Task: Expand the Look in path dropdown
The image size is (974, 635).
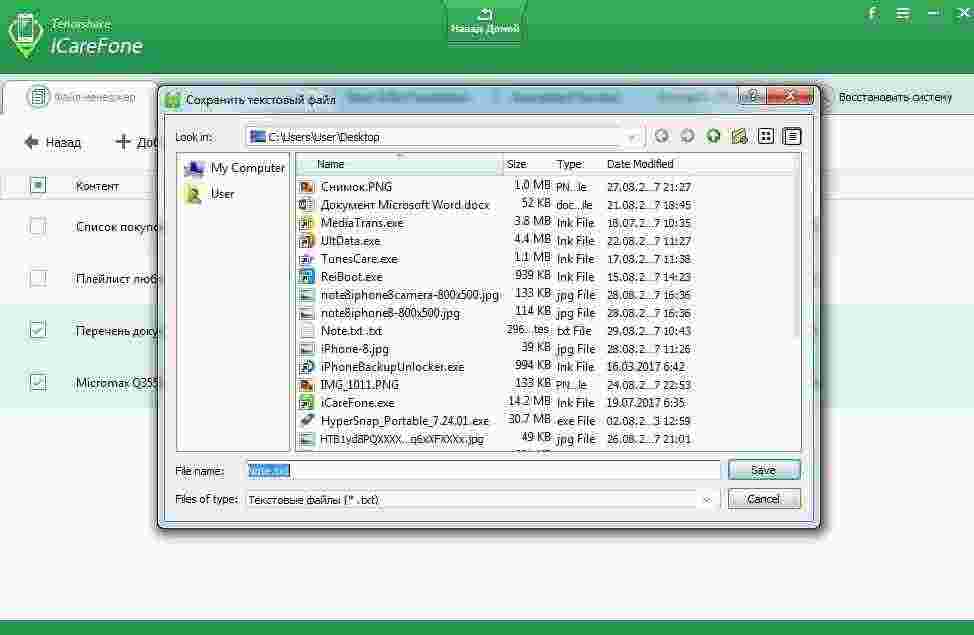Action: pos(632,137)
